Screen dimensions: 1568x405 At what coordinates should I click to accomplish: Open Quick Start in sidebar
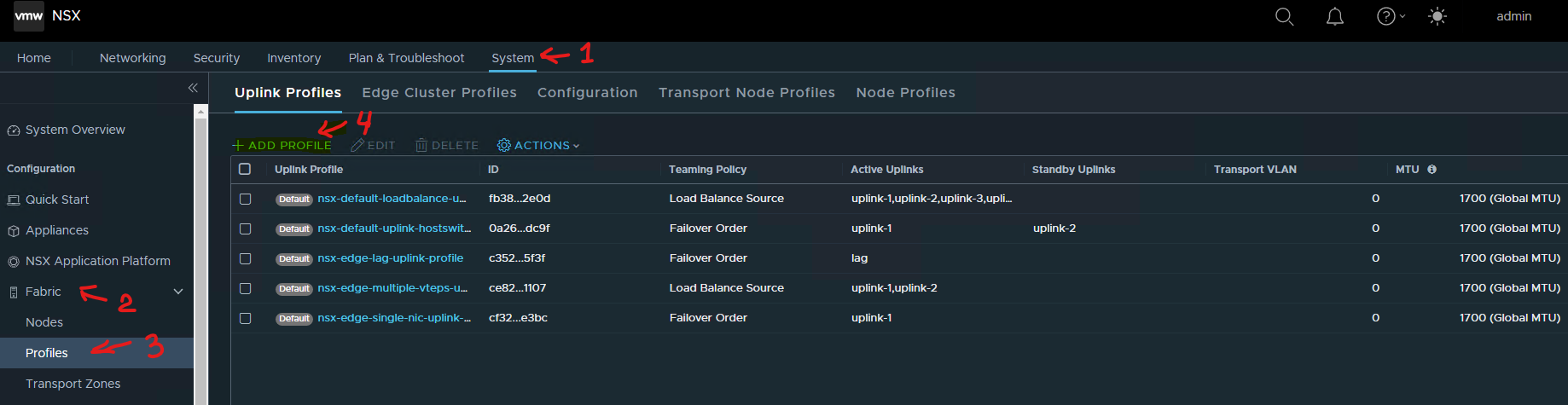pyautogui.click(x=57, y=200)
